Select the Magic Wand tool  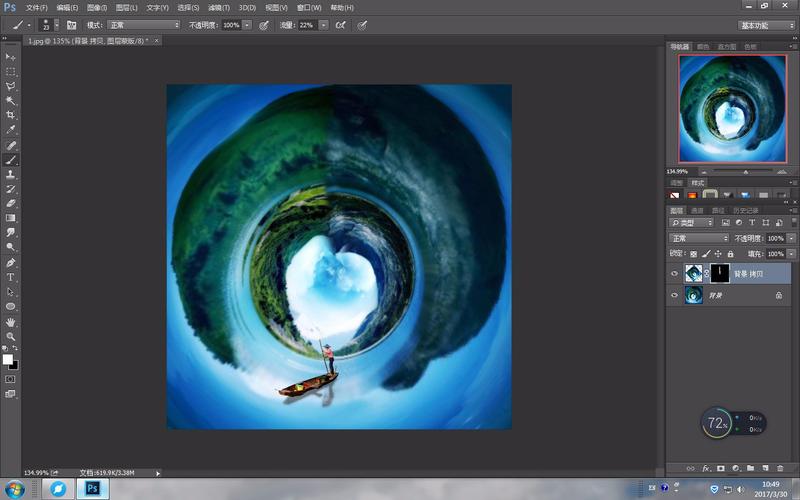pos(10,101)
